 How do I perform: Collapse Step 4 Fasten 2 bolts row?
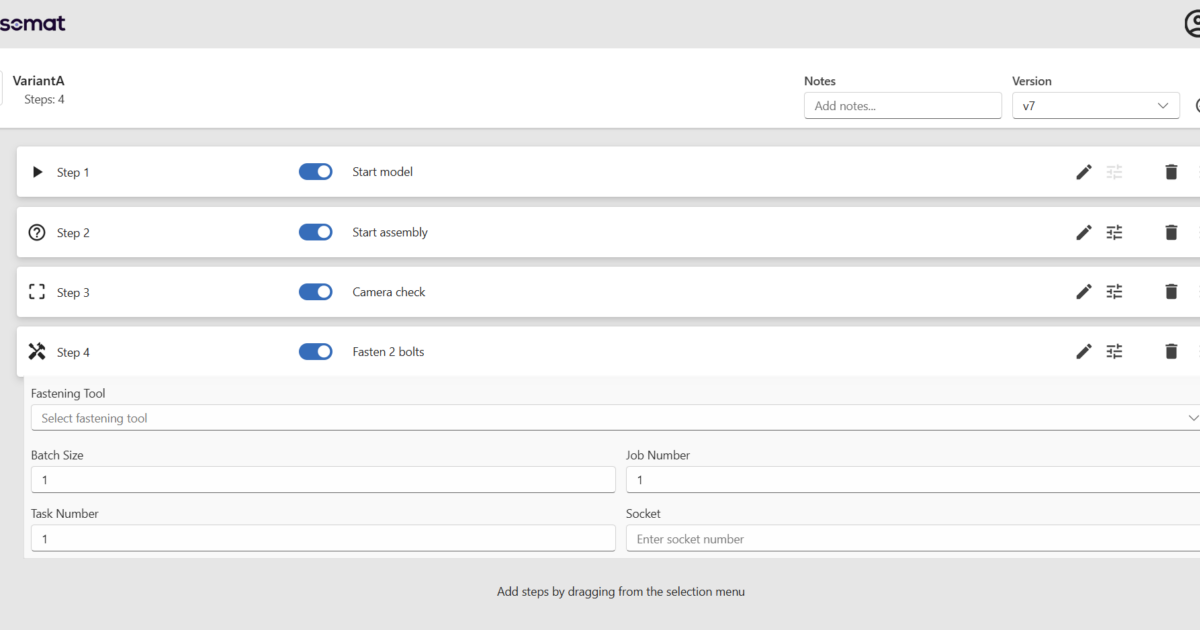click(608, 352)
